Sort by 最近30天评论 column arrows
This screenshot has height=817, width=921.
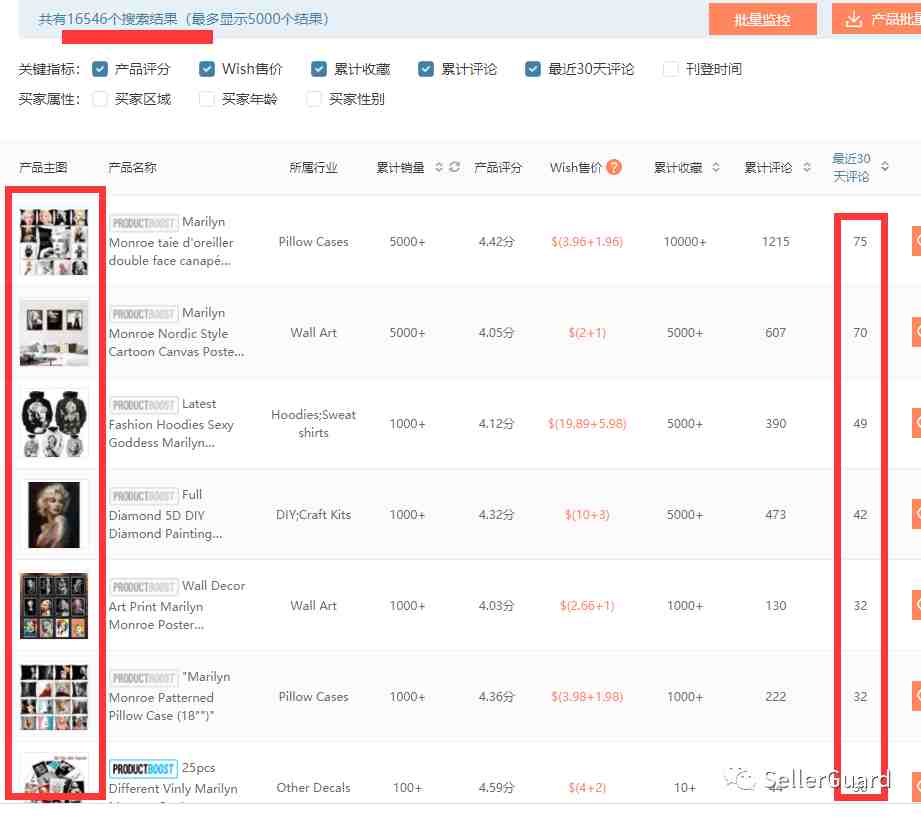(x=885, y=167)
